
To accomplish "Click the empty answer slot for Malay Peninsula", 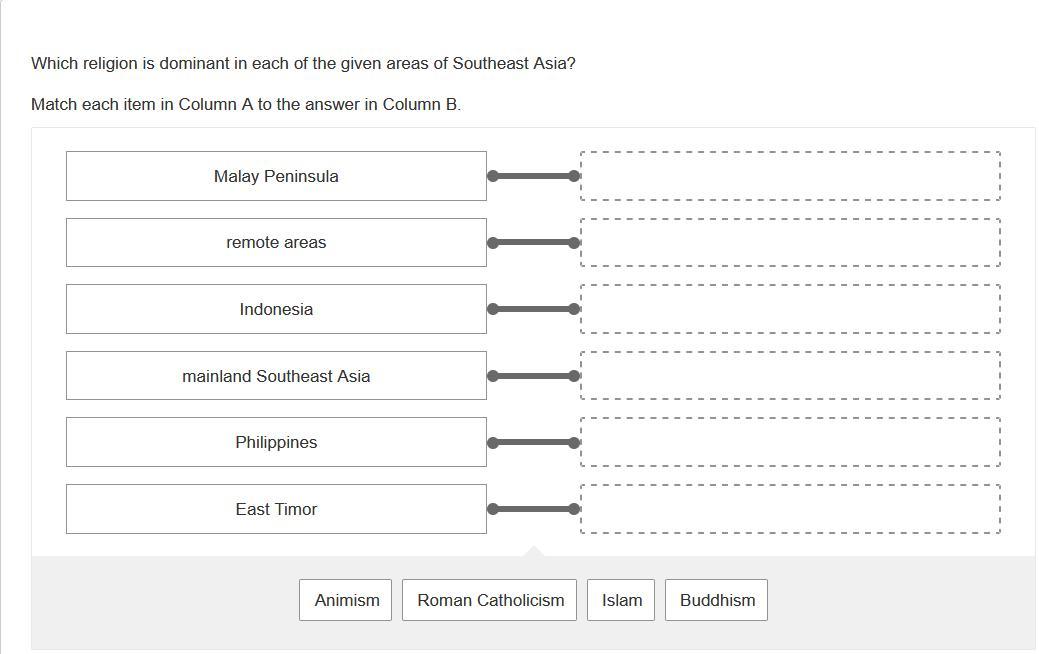I will point(790,176).
